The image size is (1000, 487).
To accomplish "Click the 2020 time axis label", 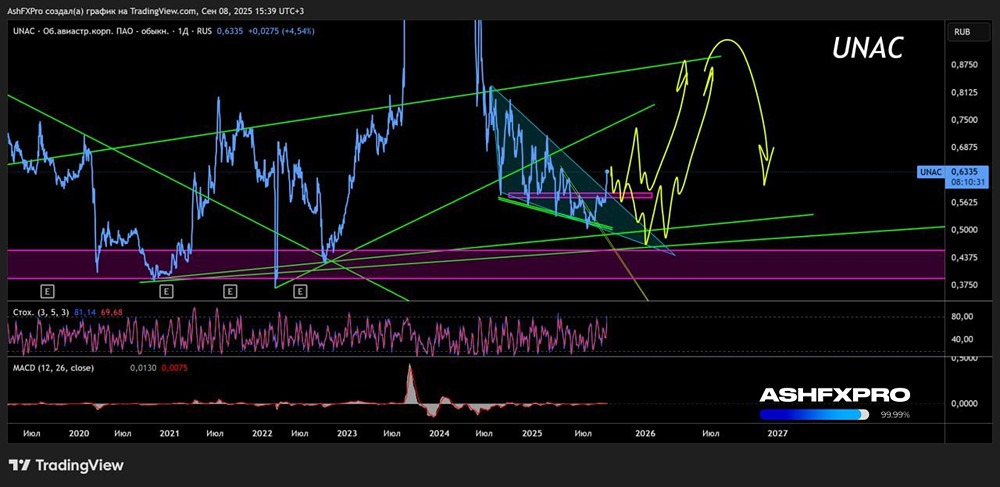I will click(x=78, y=433).
